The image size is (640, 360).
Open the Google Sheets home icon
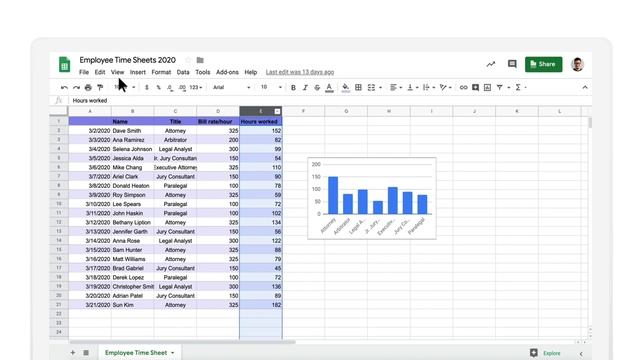(x=64, y=64)
